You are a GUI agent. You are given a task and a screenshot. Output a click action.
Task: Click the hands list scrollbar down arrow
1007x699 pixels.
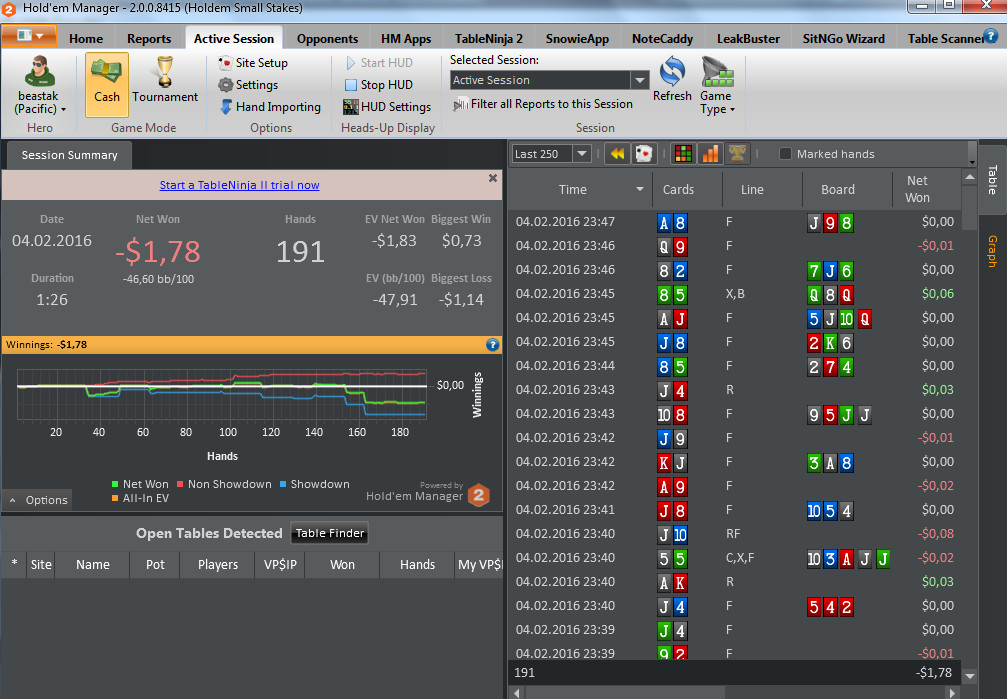(970, 676)
